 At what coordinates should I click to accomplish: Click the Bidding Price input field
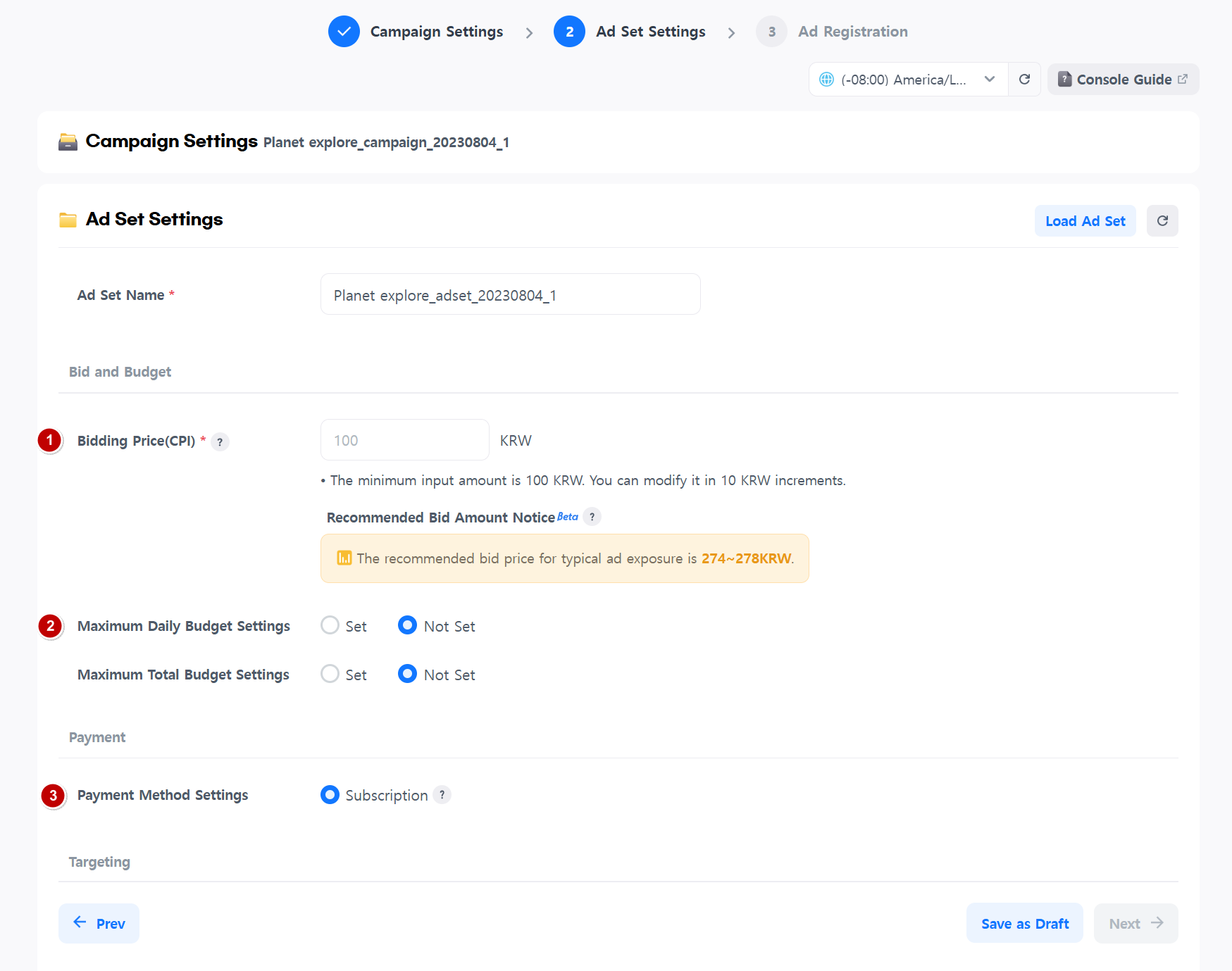click(x=404, y=440)
